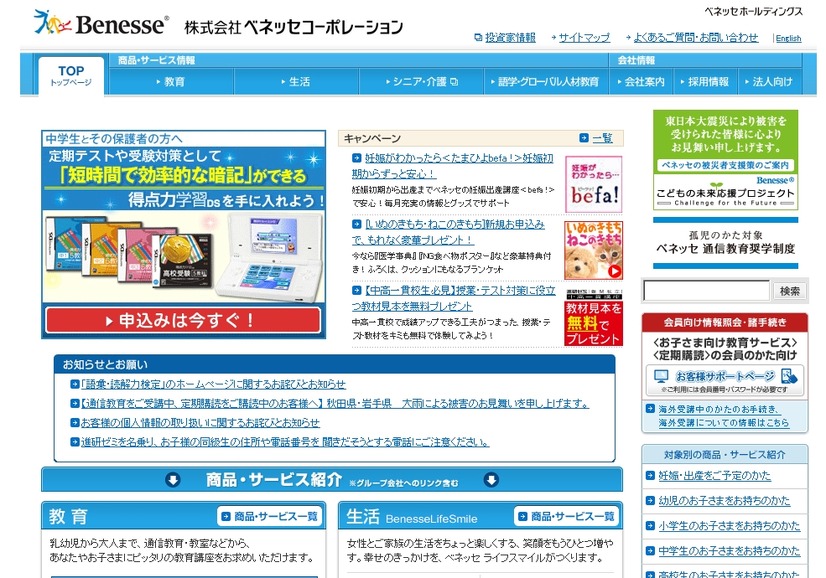
Task: Open 小学生のお子さまをお持ちのかた link
Action: click(729, 526)
